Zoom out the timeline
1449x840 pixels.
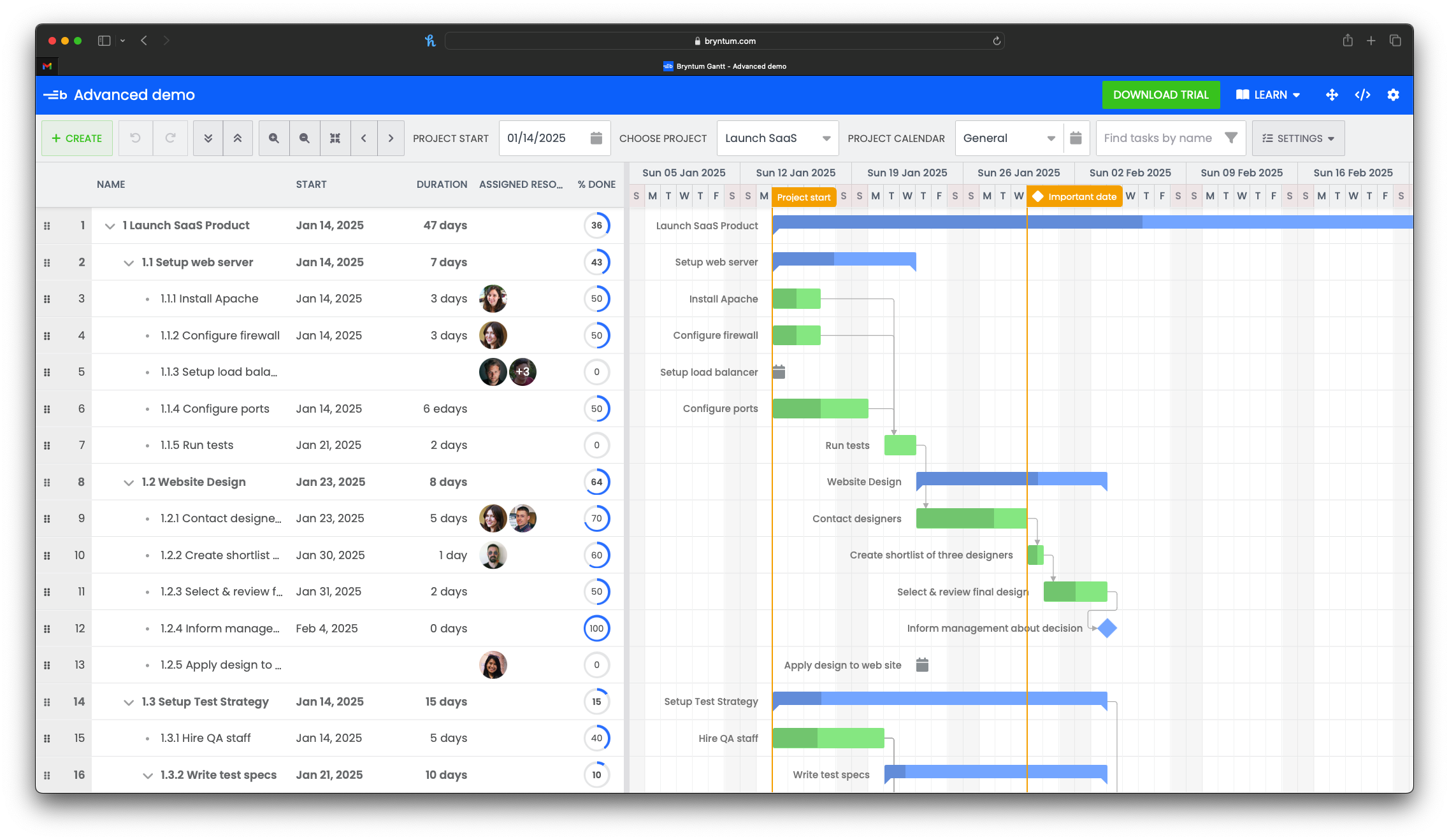point(305,138)
